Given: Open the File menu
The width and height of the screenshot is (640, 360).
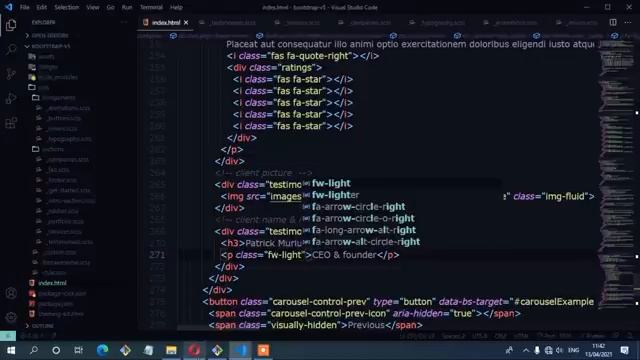Looking at the screenshot, I should (24, 7).
